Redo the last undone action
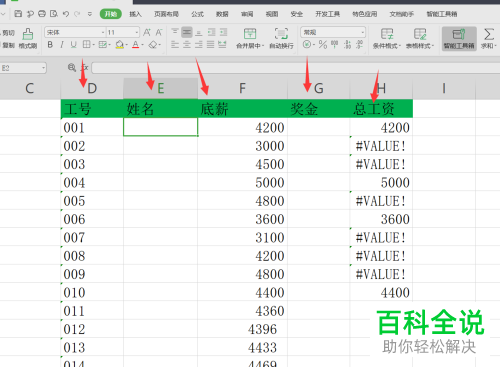The image size is (500, 367). [77, 14]
